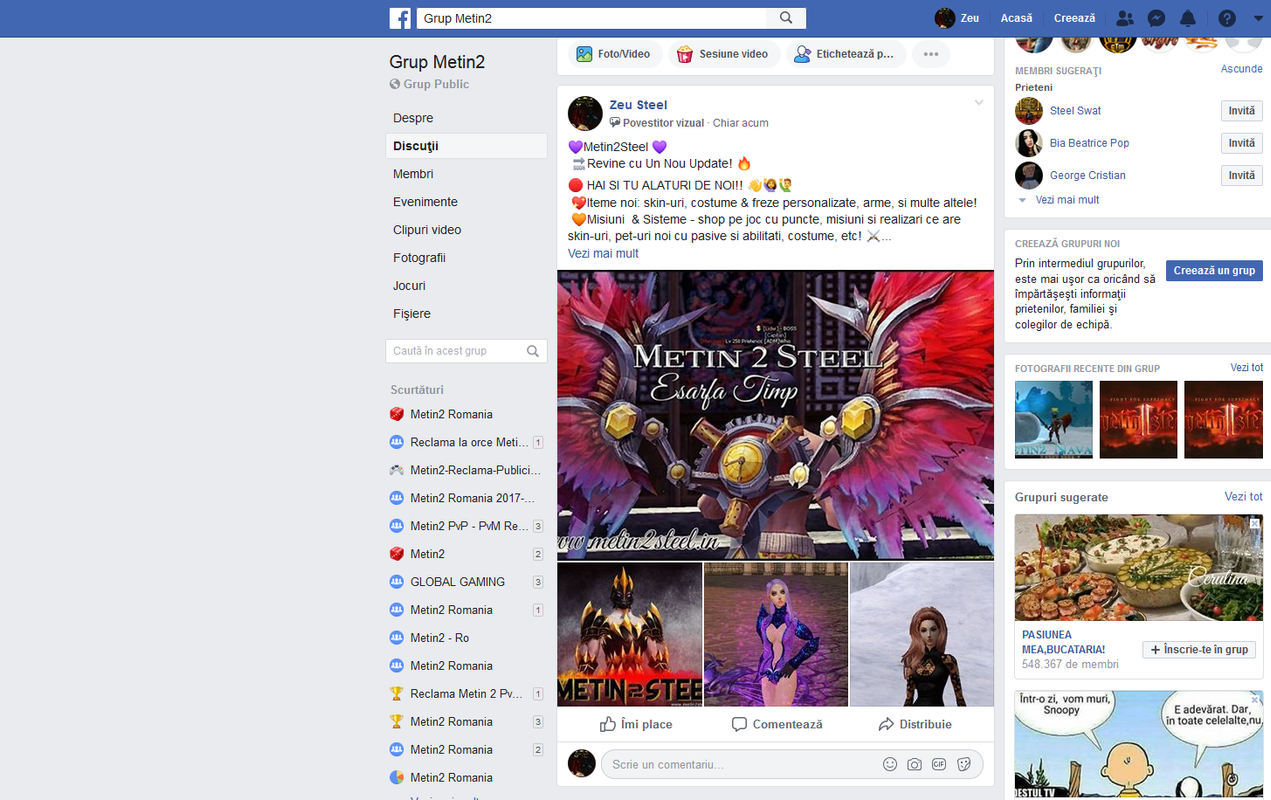Viewport: 1271px width, 800px height.
Task: Attach a photo with the camera icon
Action: coord(914,764)
